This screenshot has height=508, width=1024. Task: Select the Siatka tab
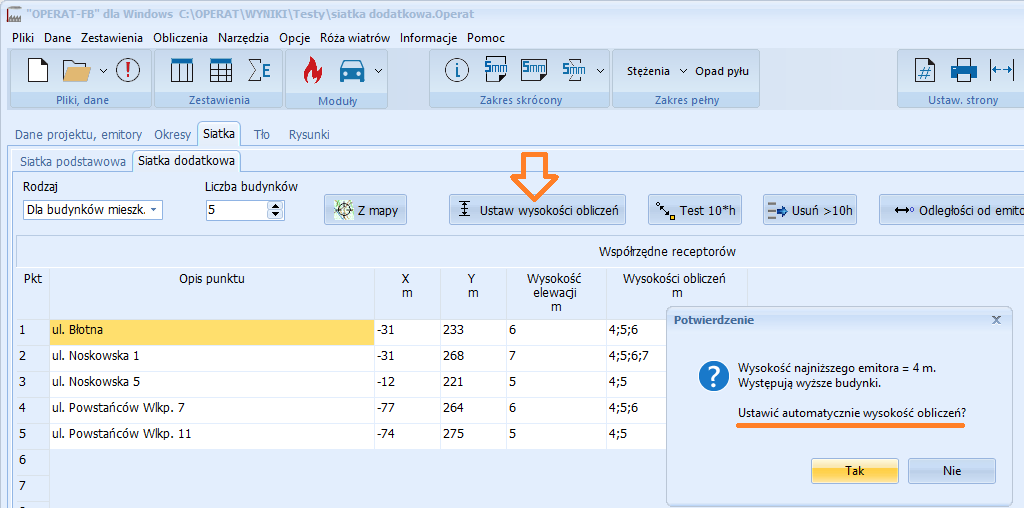click(219, 134)
